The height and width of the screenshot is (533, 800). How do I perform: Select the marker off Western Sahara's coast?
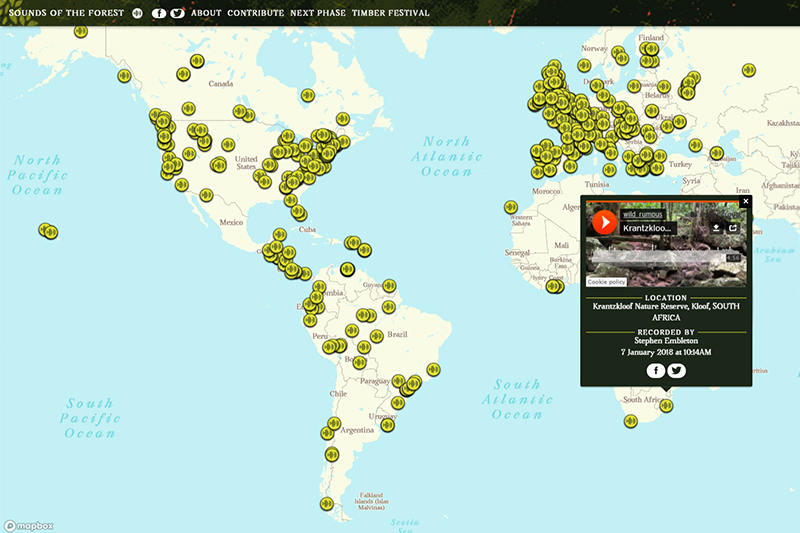tap(511, 207)
